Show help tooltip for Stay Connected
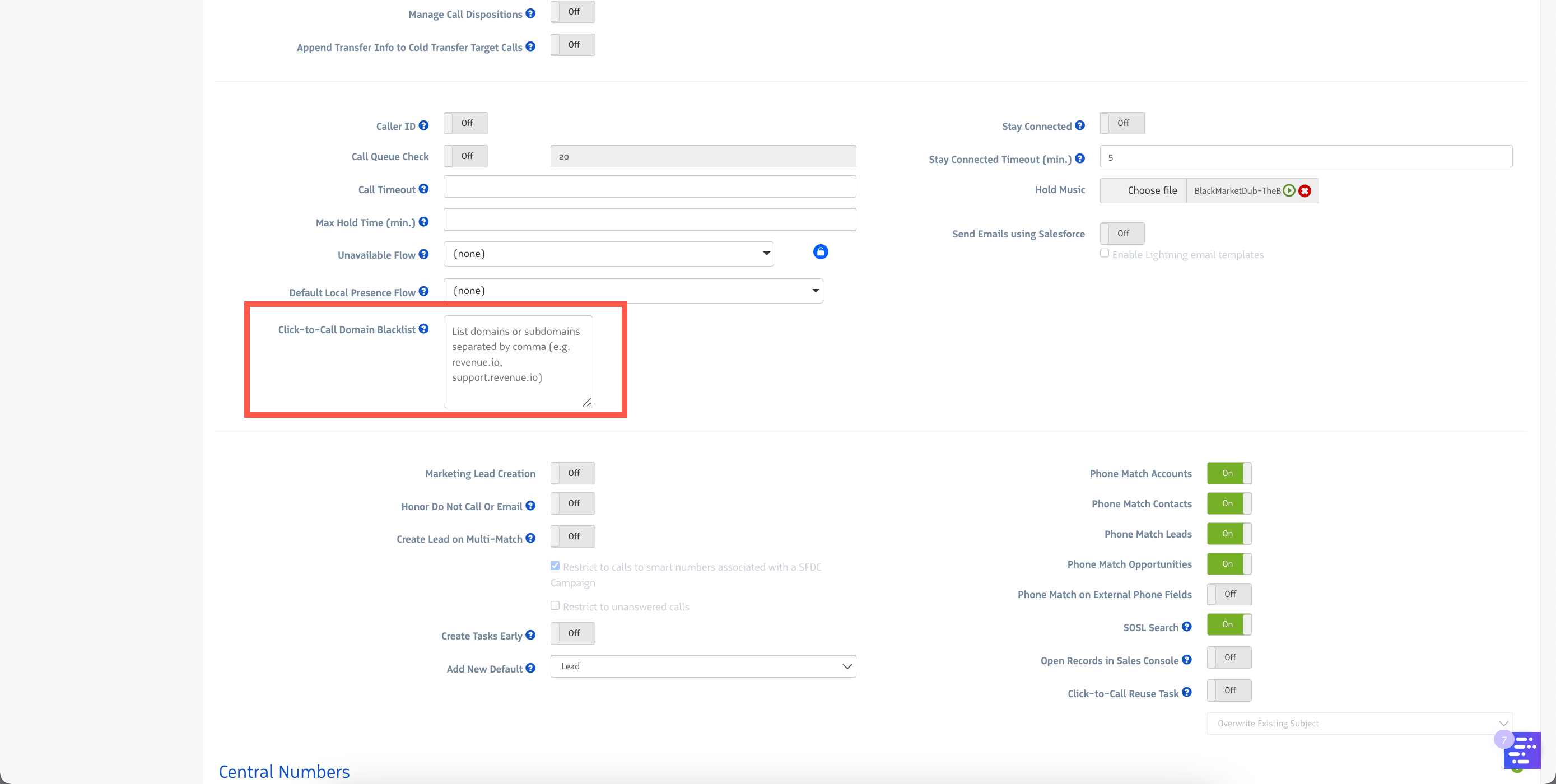The height and width of the screenshot is (784, 1556). [1079, 125]
